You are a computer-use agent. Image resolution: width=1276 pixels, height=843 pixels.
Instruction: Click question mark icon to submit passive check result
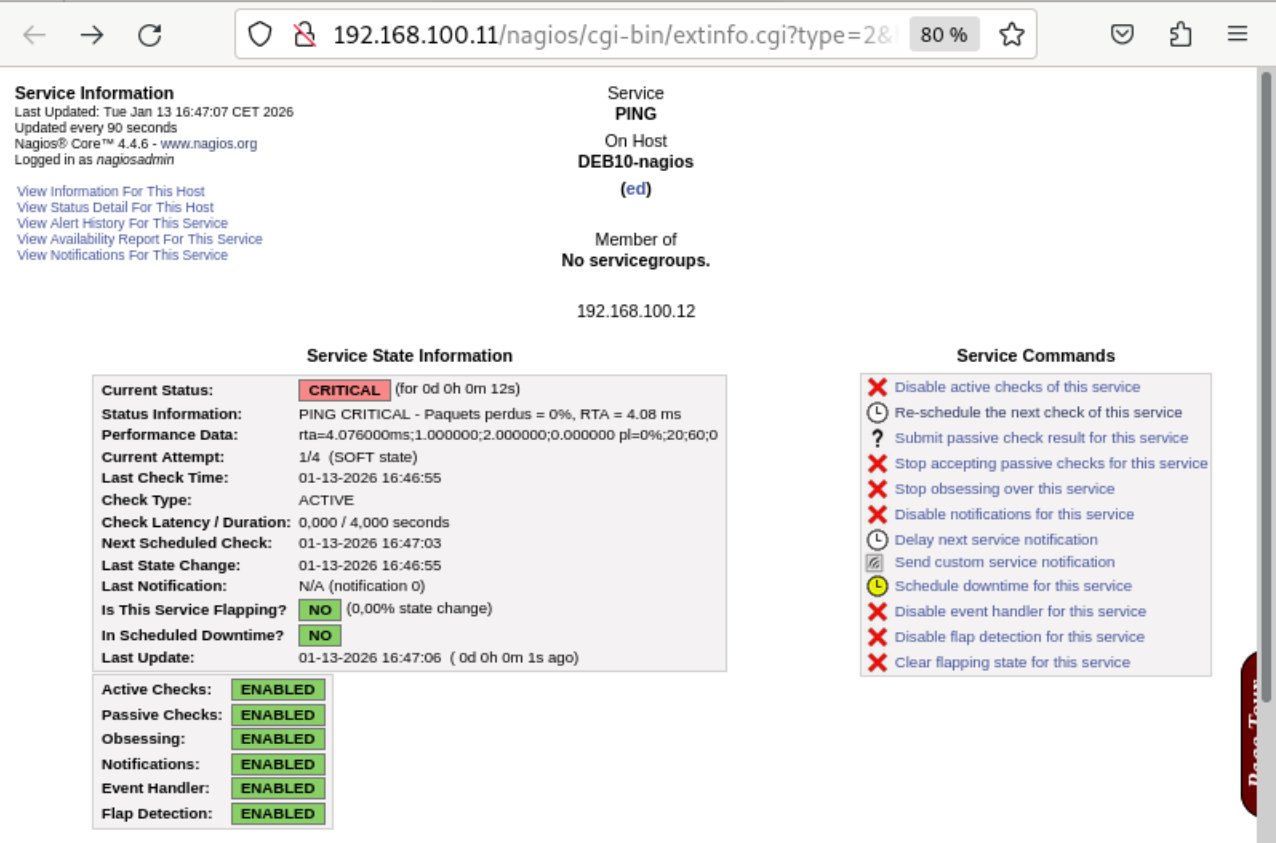point(878,437)
